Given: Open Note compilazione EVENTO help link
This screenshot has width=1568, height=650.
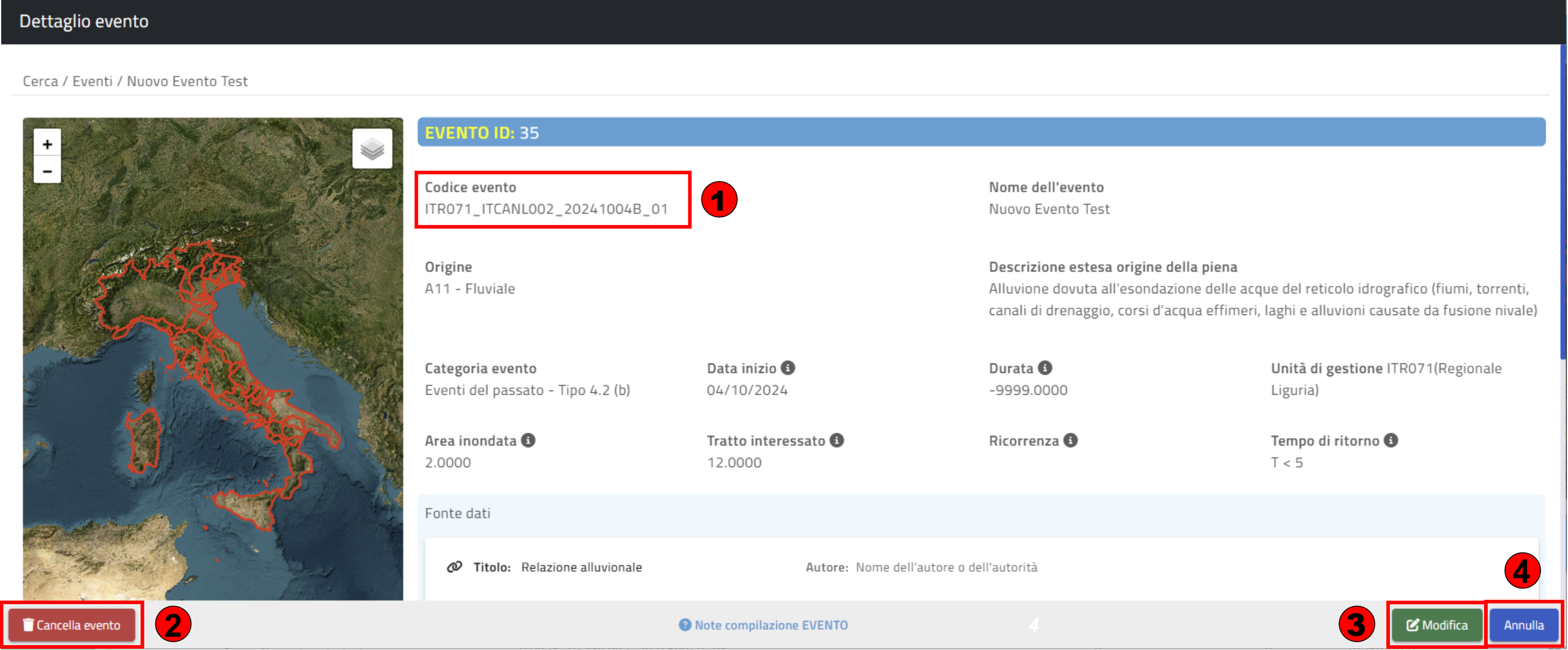Looking at the screenshot, I should (x=763, y=625).
